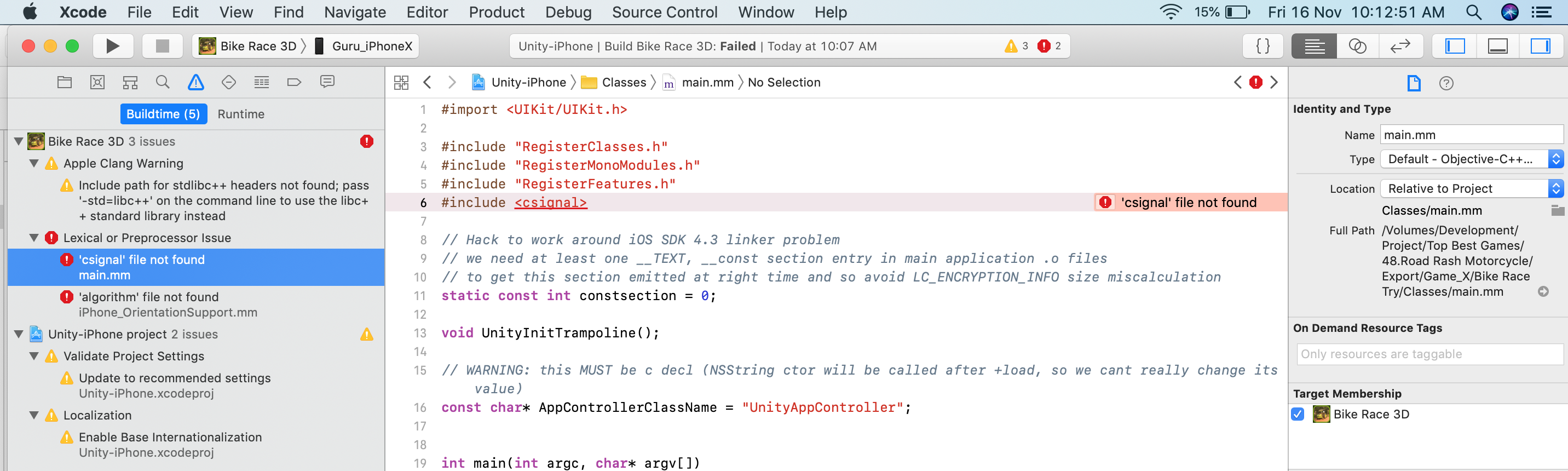Screen dimensions: 1568x471
Task: Run the project with the Play button
Action: [x=113, y=46]
